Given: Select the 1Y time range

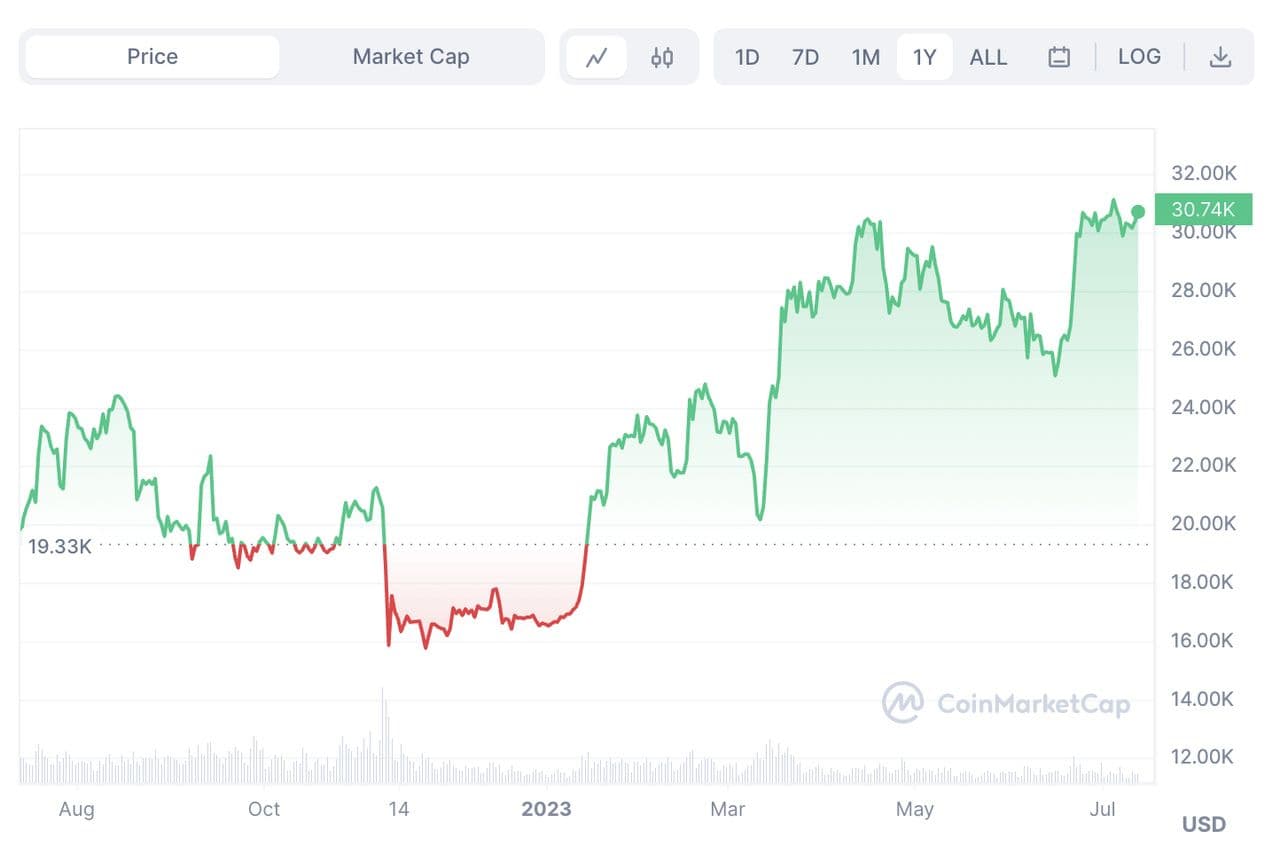Looking at the screenshot, I should tap(925, 57).
